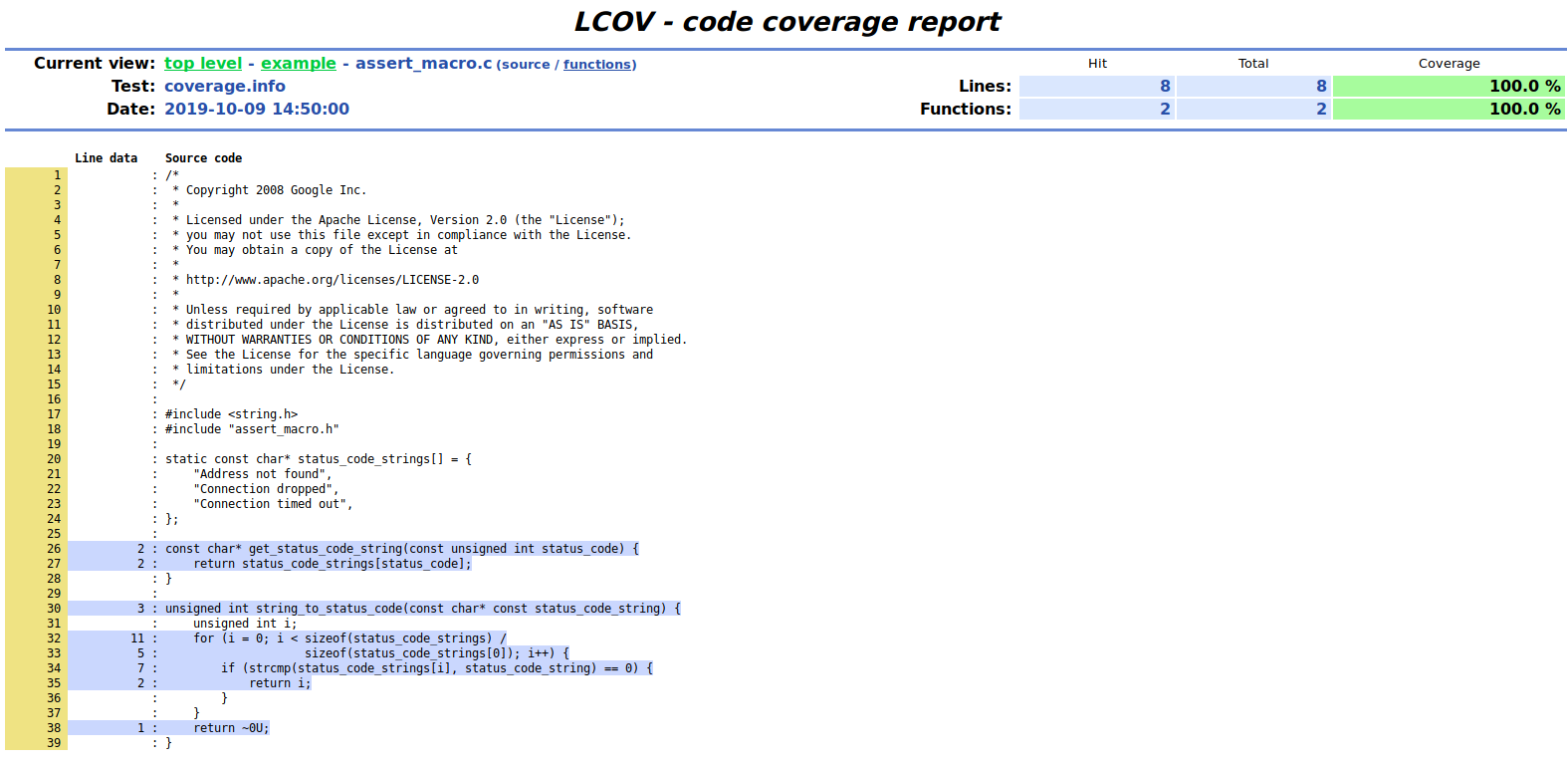
Task: Click line number 20 in the gutter
Action: coord(54,459)
